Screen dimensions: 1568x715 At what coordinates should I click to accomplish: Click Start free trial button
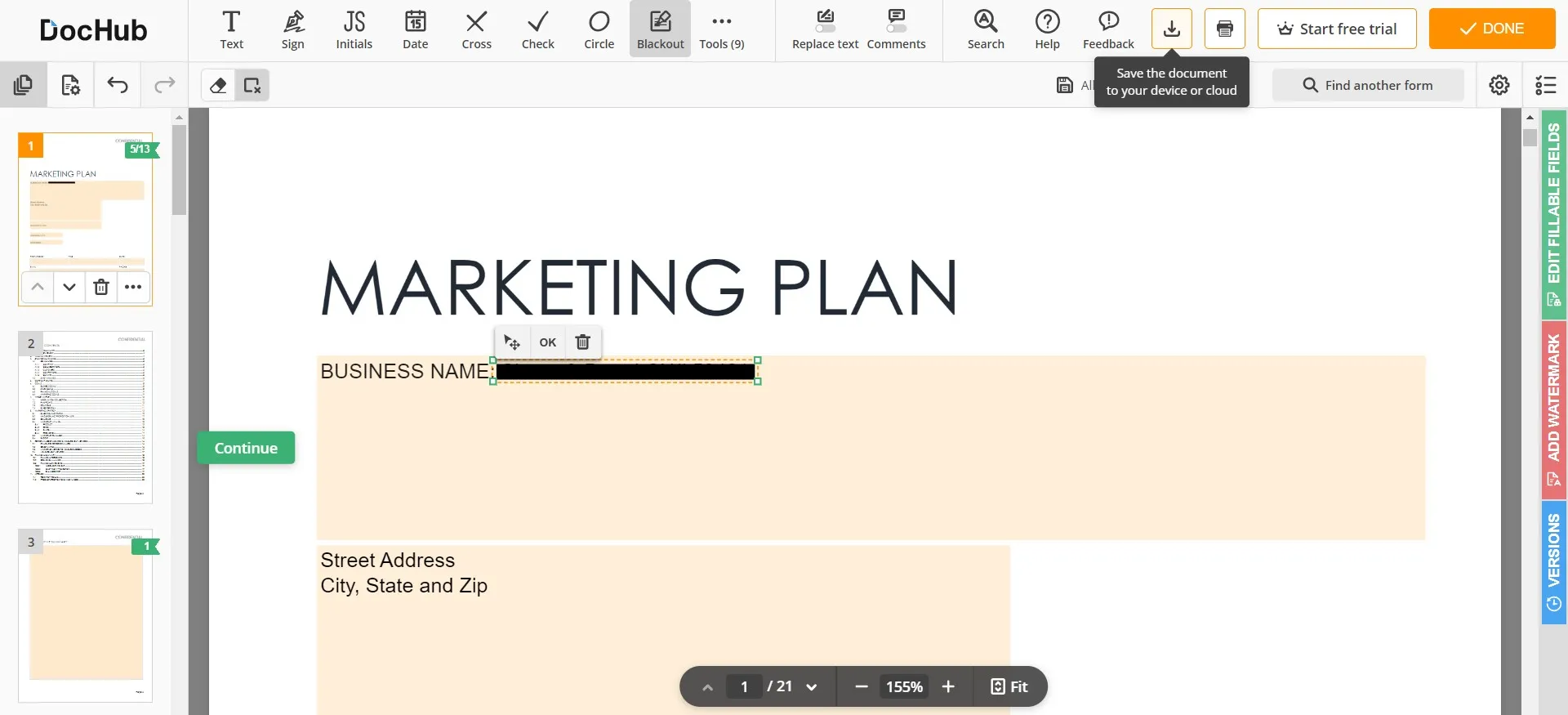(1337, 29)
